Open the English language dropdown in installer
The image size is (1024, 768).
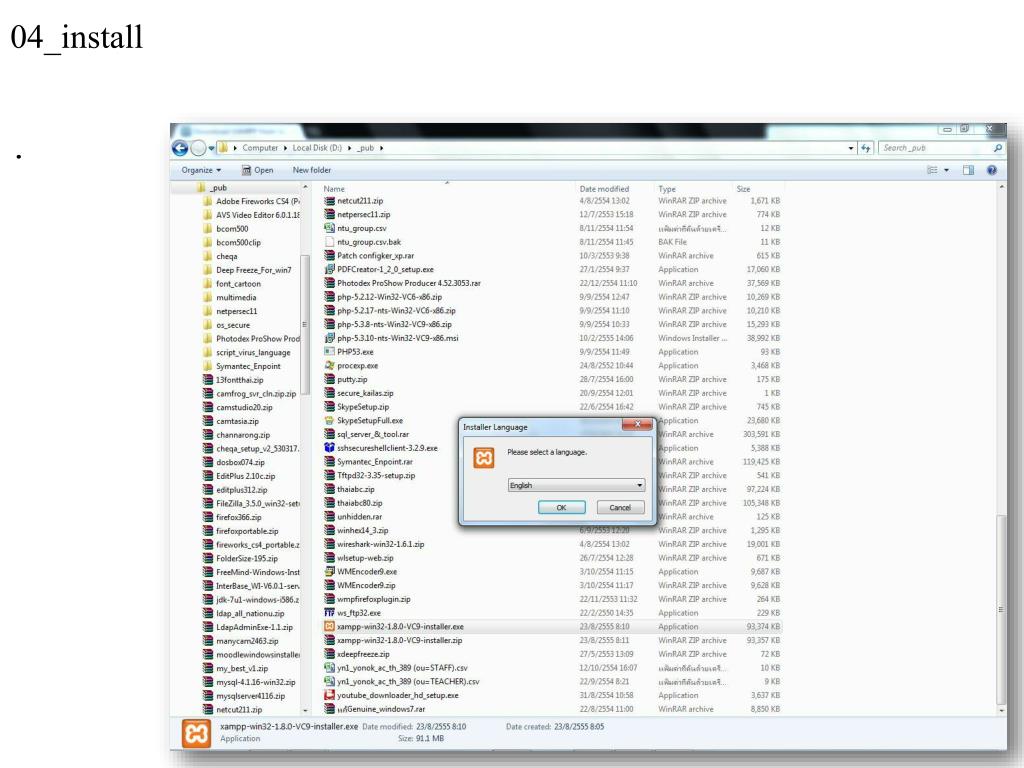pyautogui.click(x=577, y=485)
